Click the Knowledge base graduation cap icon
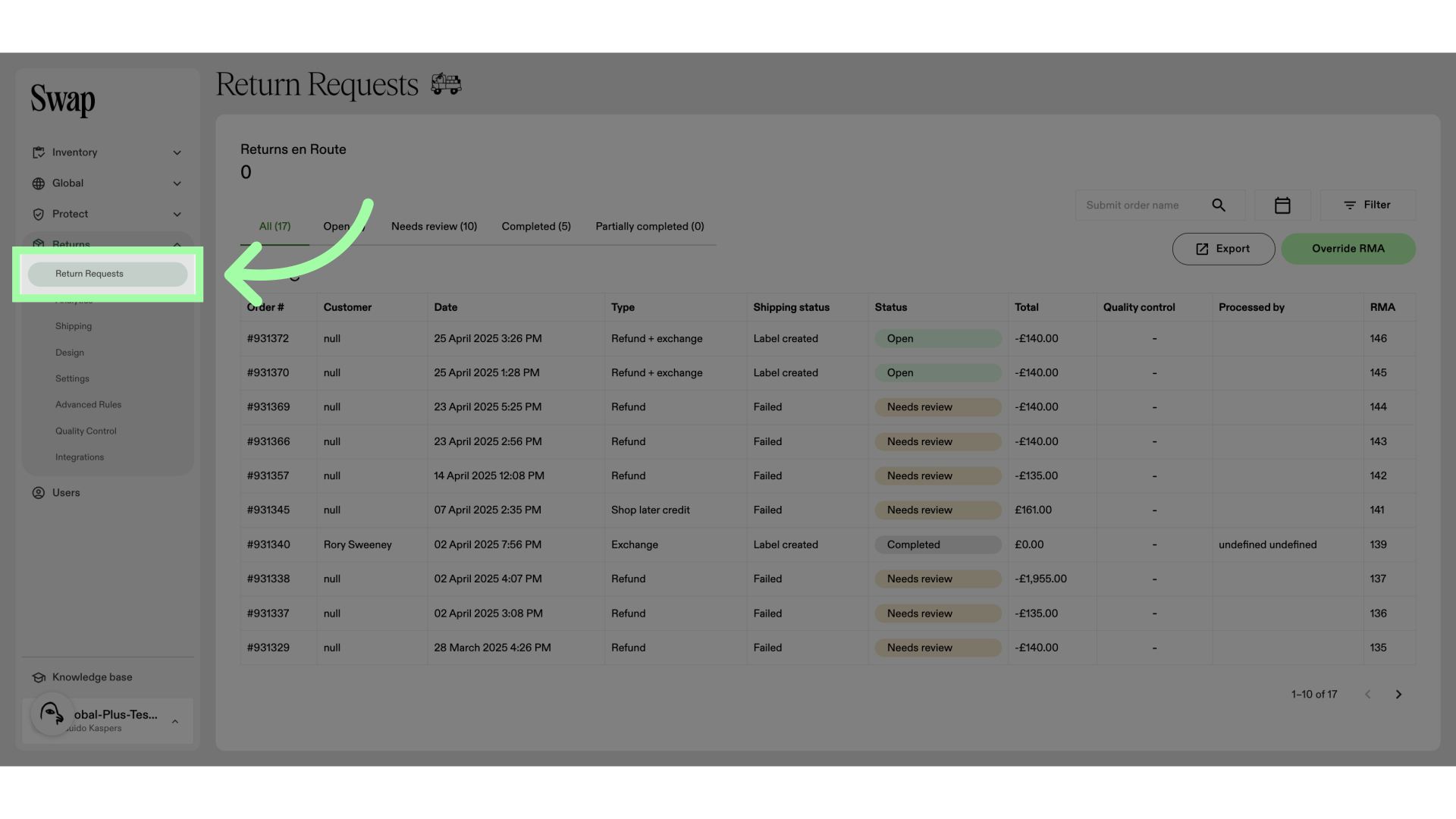Viewport: 1456px width, 819px height. pos(39,677)
